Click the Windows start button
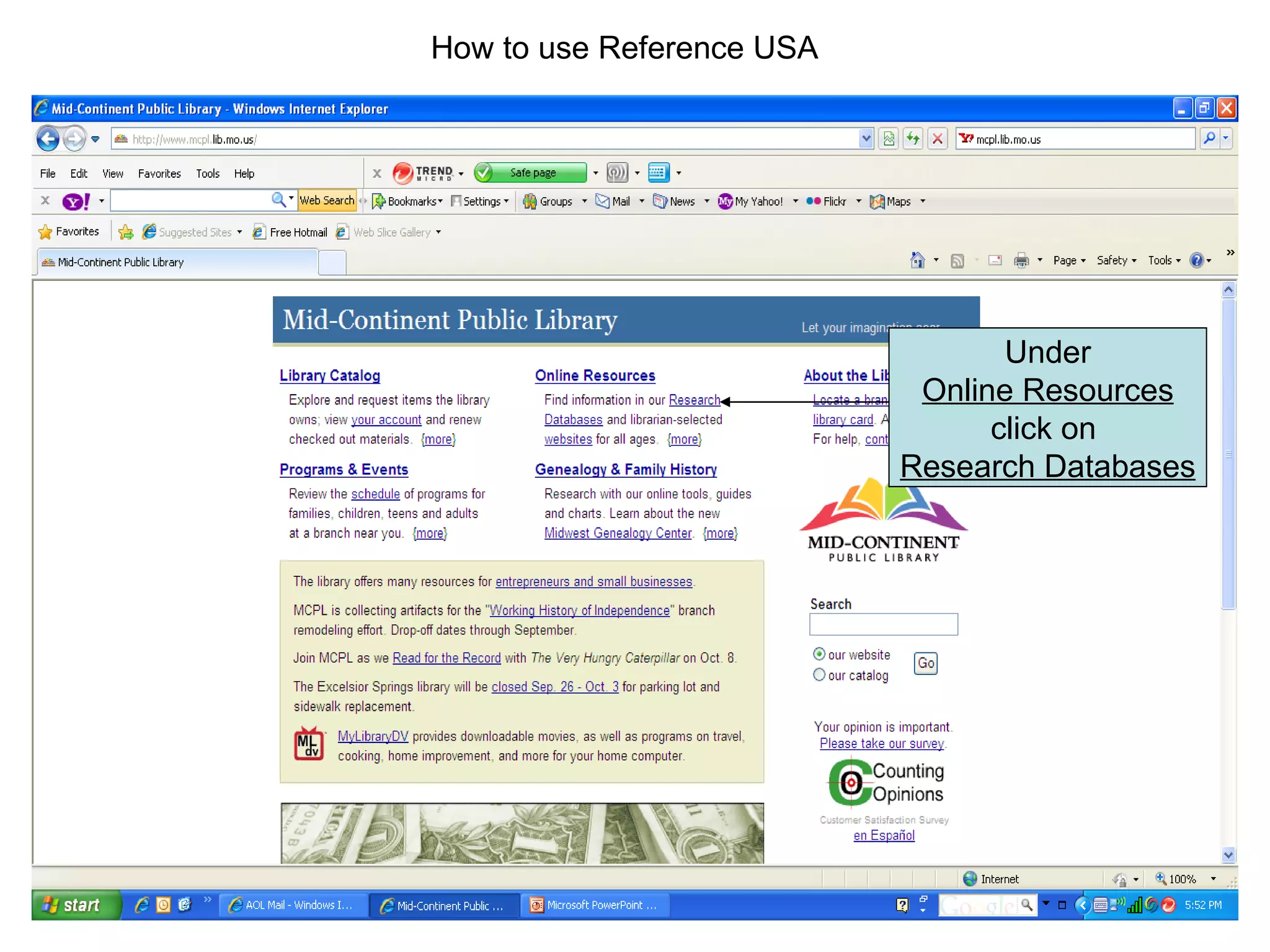This screenshot has width=1270, height=952. [x=76, y=905]
